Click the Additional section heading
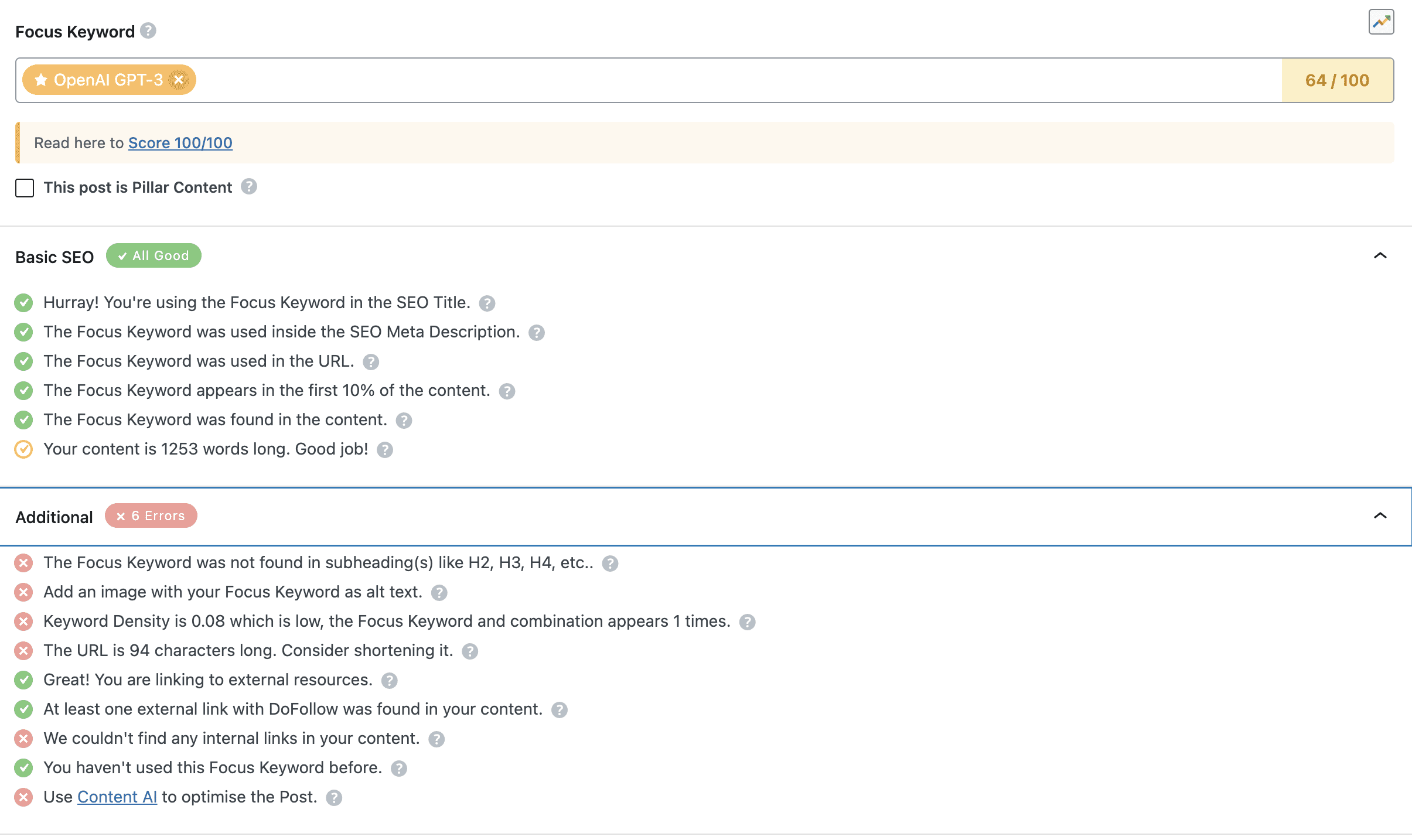Viewport: 1412px width, 840px height. click(x=54, y=517)
